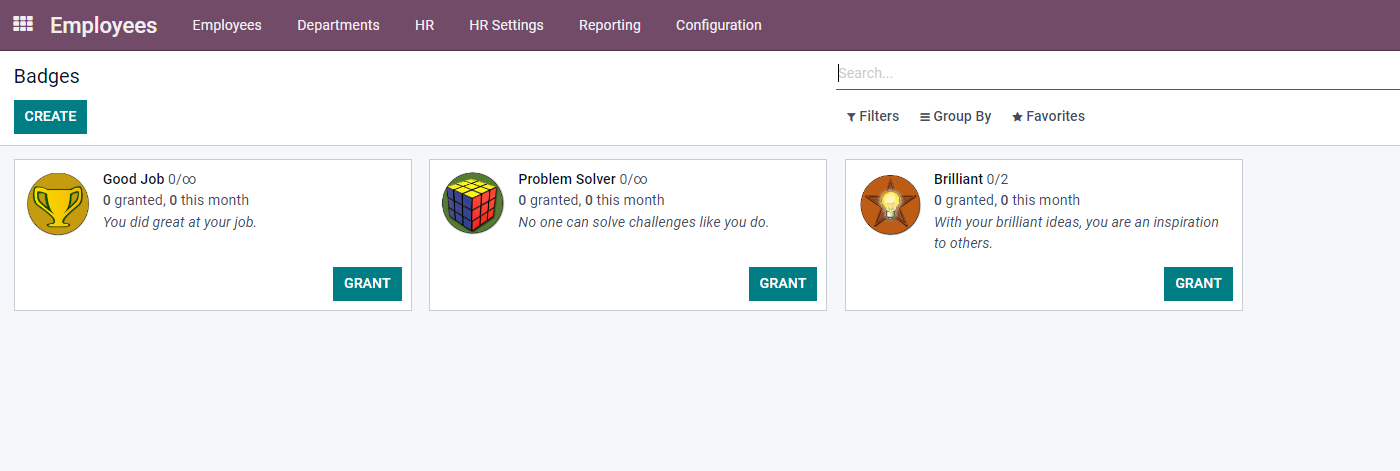Grant the Good Job badge

tap(367, 283)
